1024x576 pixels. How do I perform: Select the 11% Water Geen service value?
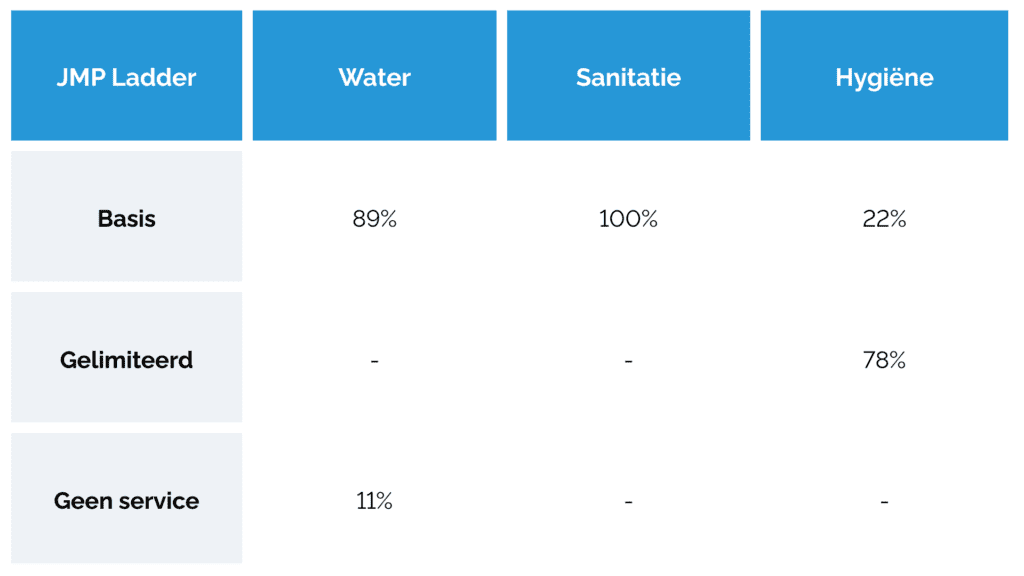point(374,502)
